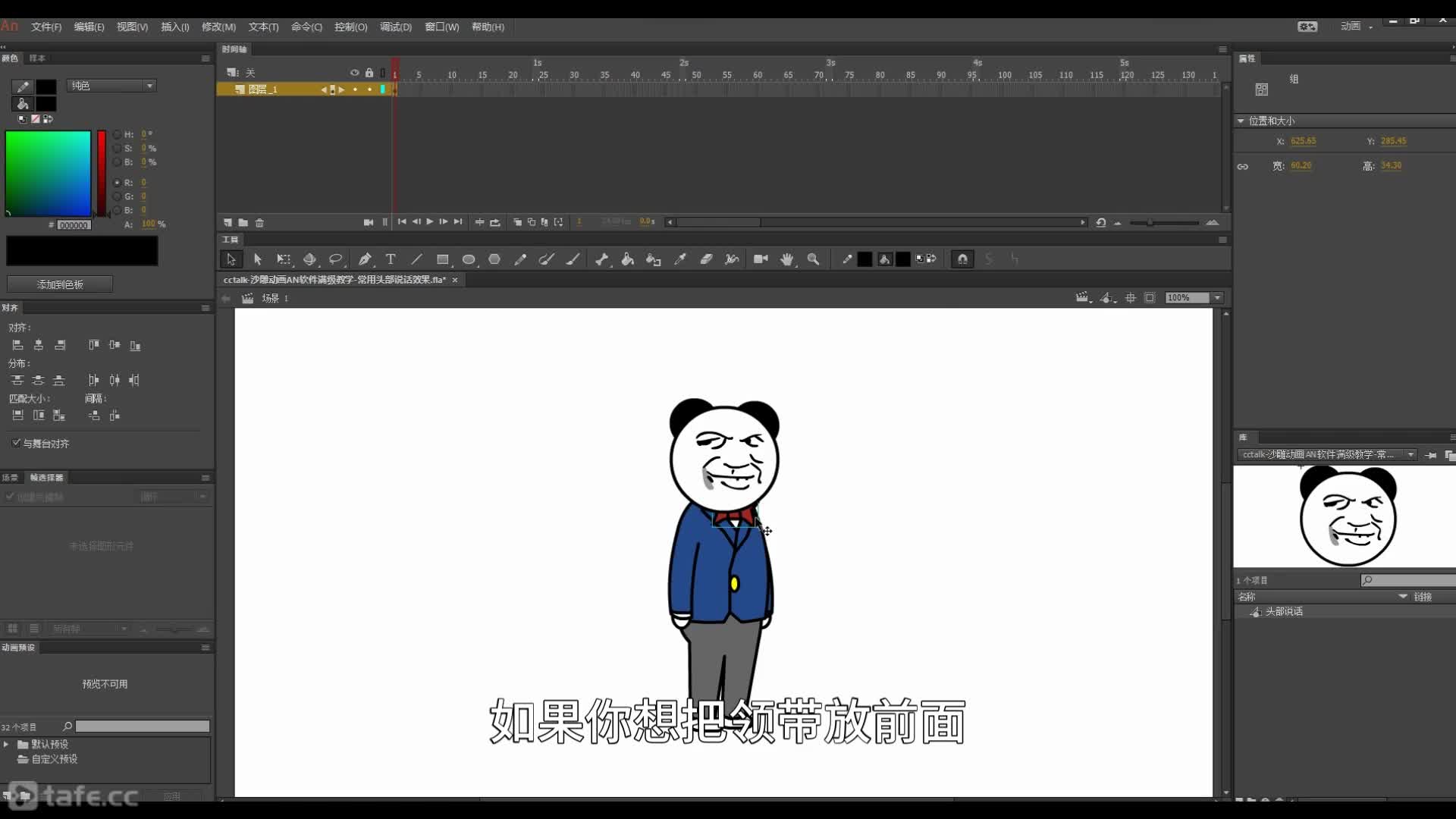
Task: Click the color hue saturation field
Action: pyautogui.click(x=48, y=174)
